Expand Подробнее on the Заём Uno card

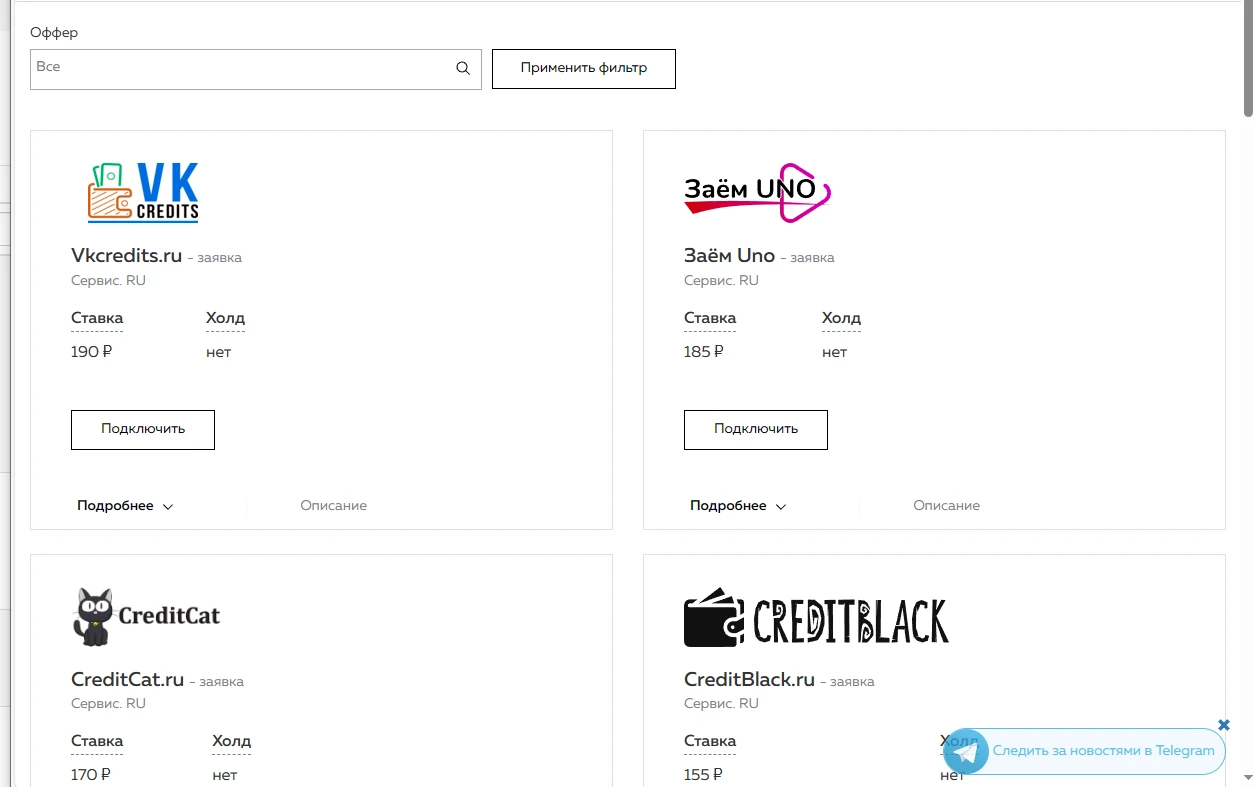click(x=738, y=506)
